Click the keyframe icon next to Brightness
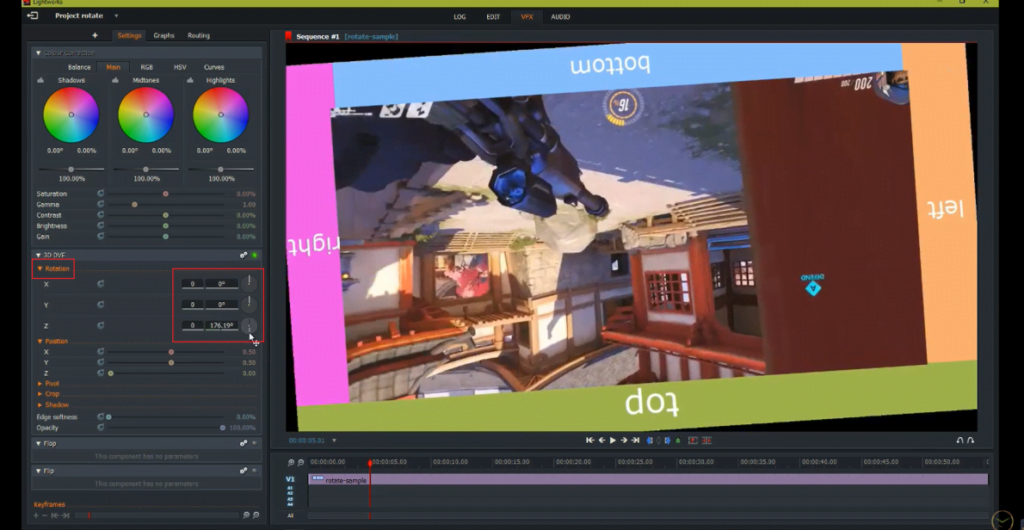This screenshot has width=1024, height=530. (x=101, y=226)
